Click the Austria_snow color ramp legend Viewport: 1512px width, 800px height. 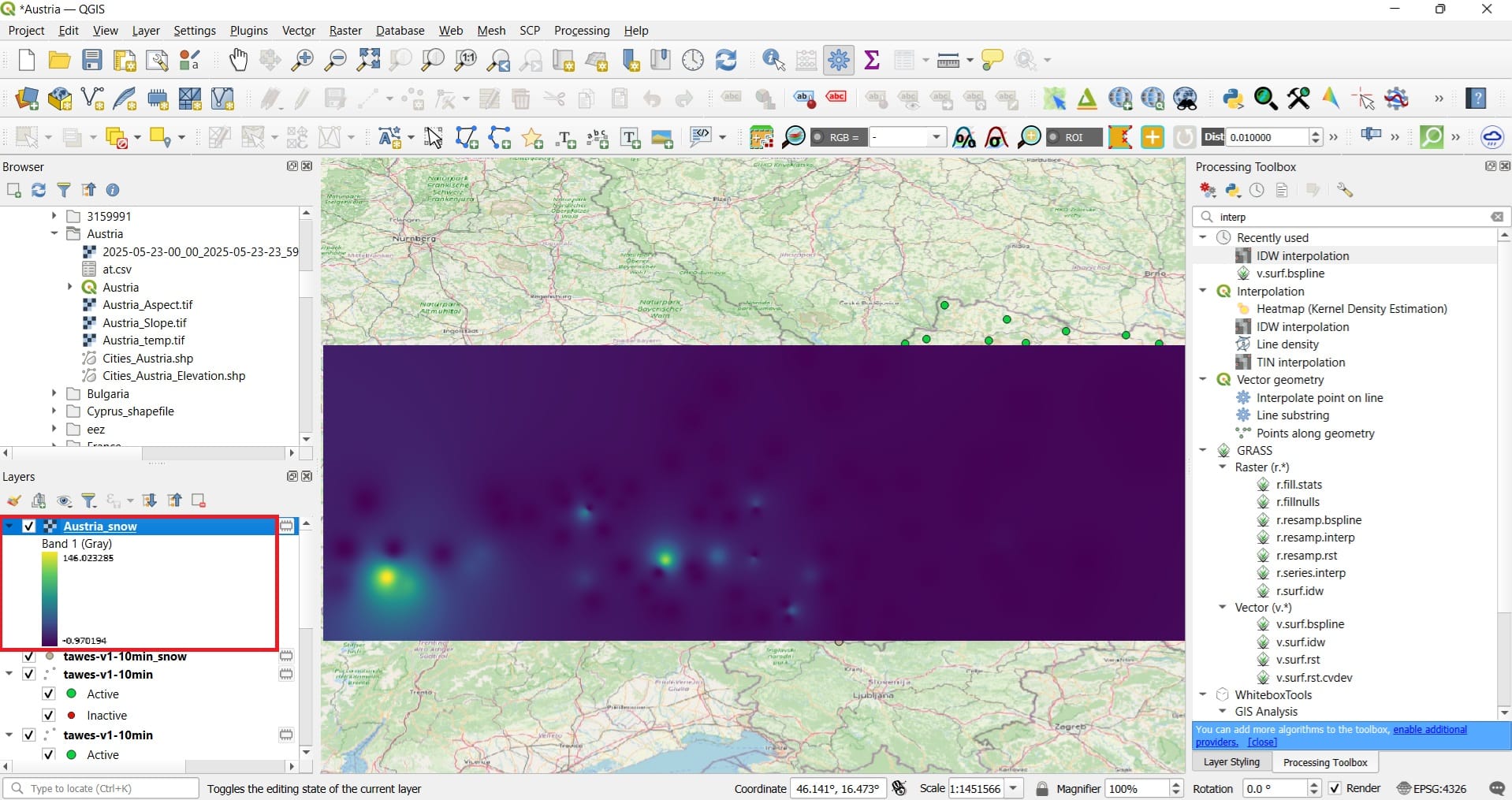pos(50,599)
